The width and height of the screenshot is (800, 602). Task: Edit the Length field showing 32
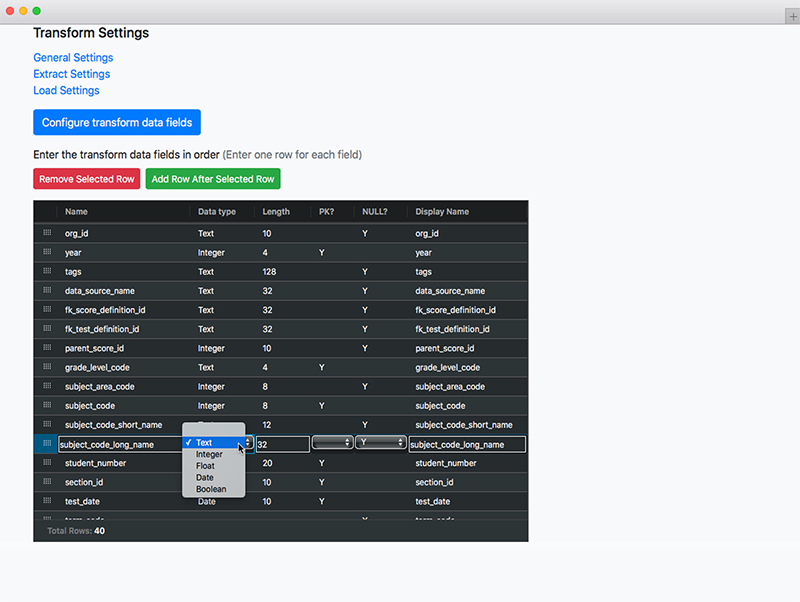282,444
